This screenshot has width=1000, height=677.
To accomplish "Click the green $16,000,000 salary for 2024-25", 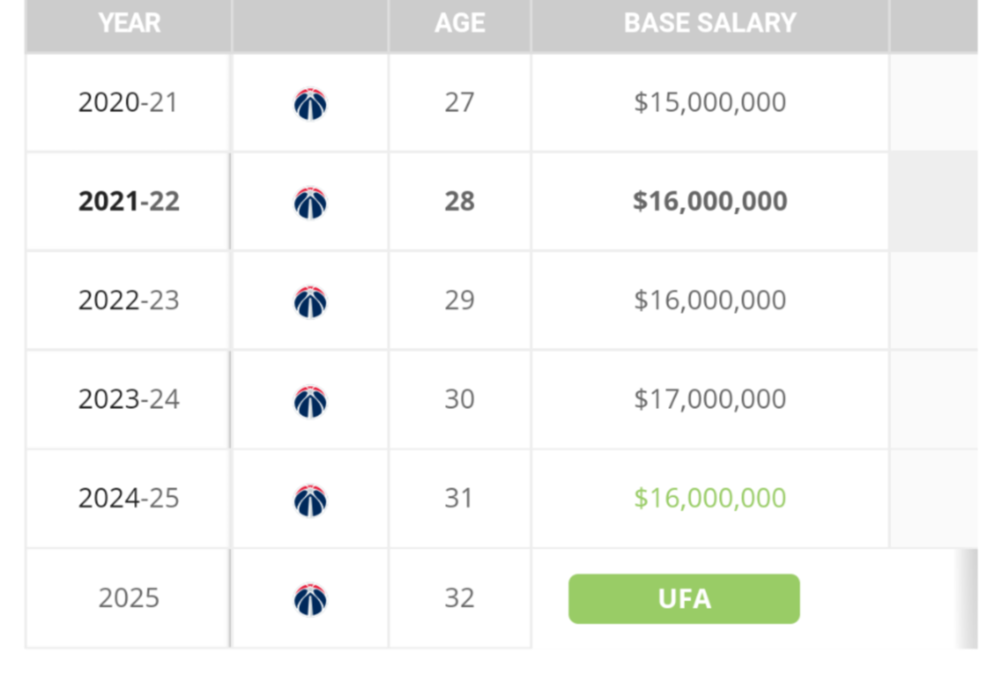I will point(710,499).
